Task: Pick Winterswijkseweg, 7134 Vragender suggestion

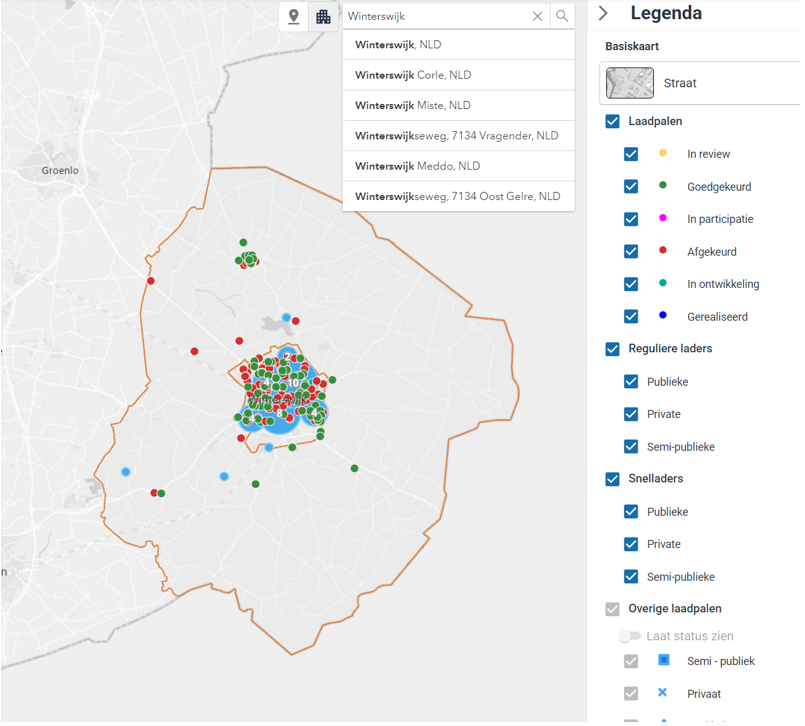Action: pos(458,136)
